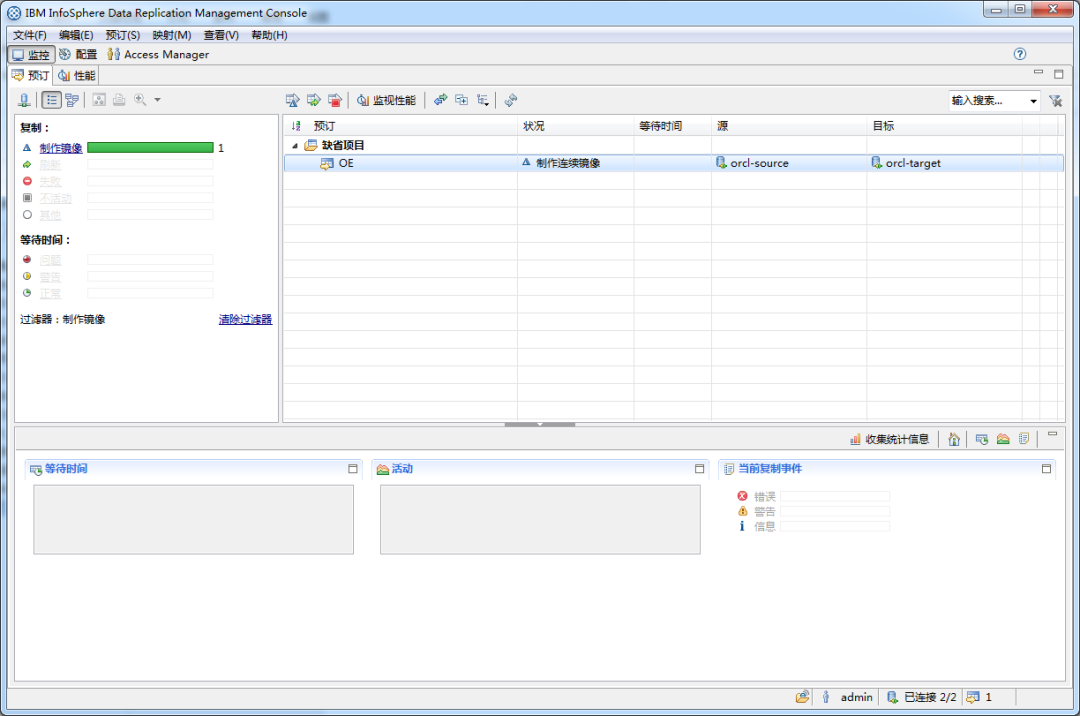Open the tree layout dropdown icon
Screen dimensions: 1080x716
(483, 101)
